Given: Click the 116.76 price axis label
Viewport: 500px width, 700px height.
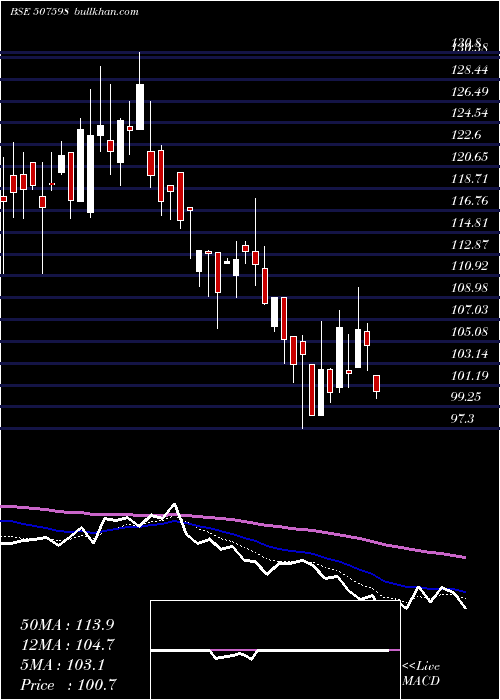Looking at the screenshot, I should coord(470,201).
